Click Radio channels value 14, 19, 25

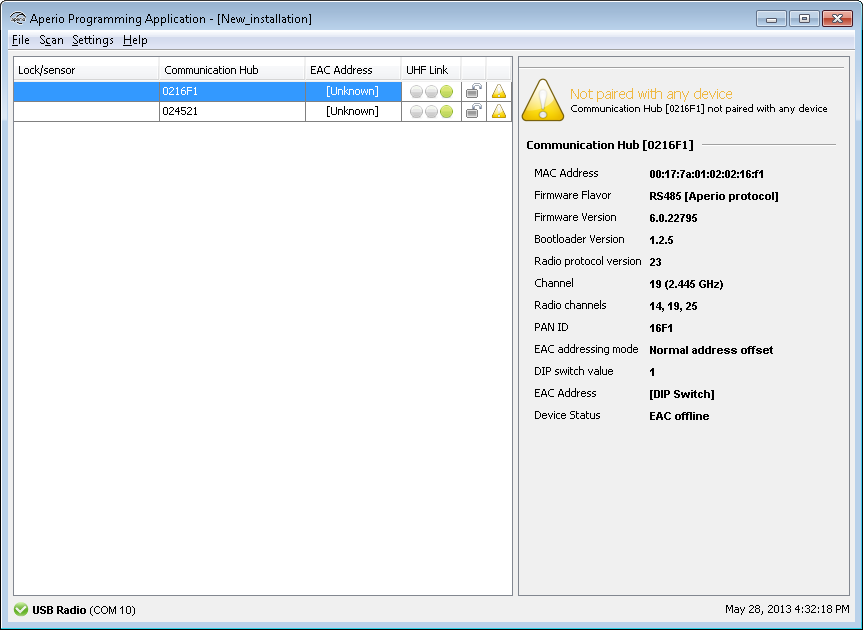click(x=673, y=306)
